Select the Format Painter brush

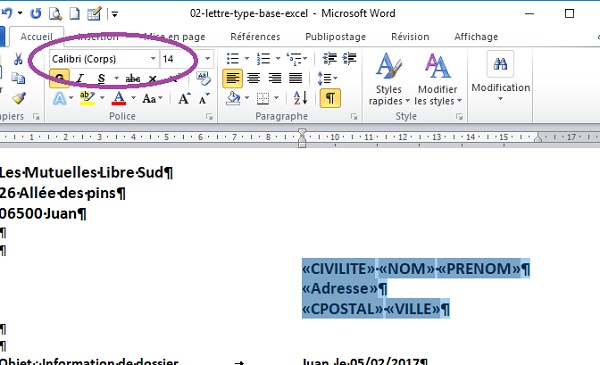click(x=19, y=98)
